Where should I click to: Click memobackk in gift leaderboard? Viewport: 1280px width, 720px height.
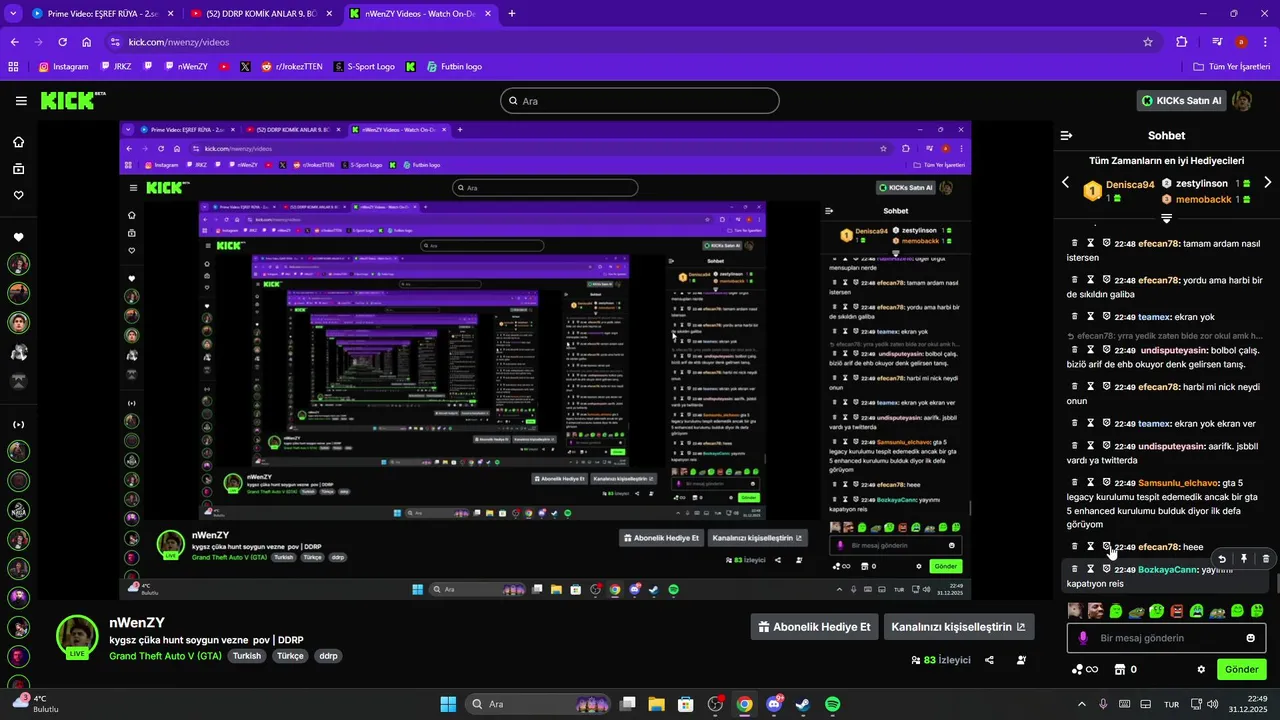1203,200
